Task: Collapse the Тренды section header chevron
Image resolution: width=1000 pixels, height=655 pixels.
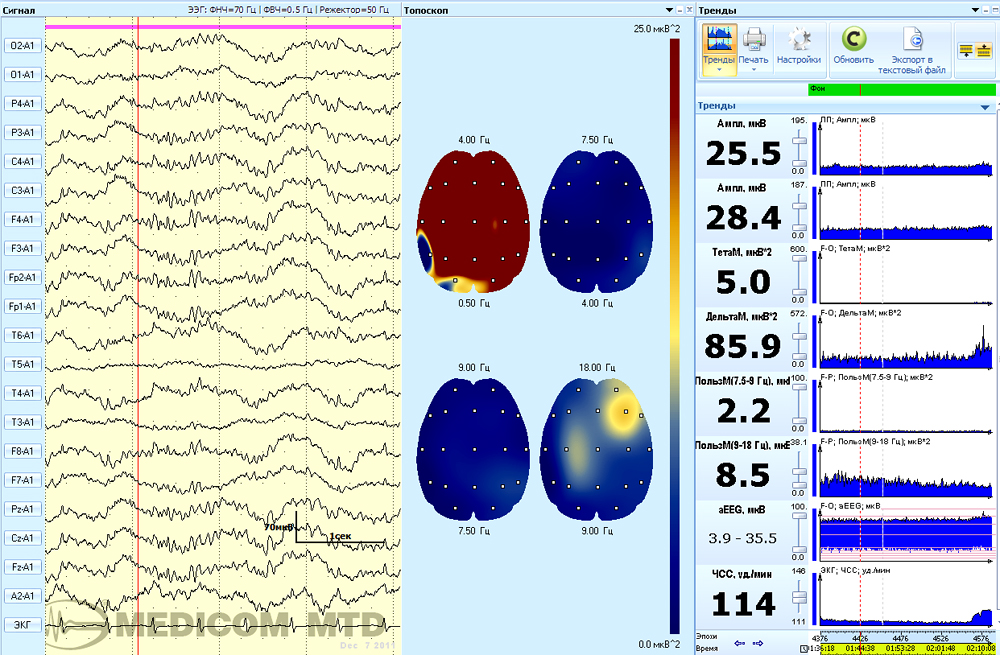Action: 985,107
